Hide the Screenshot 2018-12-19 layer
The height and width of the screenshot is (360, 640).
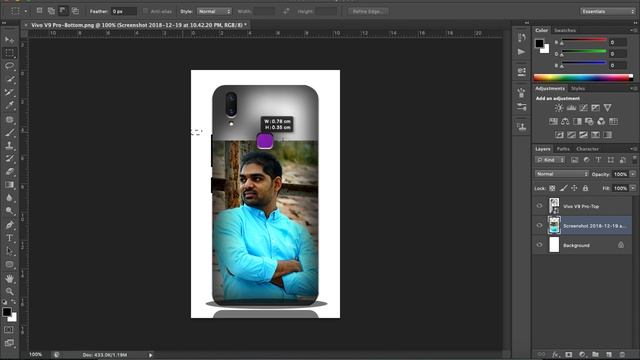coord(539,225)
